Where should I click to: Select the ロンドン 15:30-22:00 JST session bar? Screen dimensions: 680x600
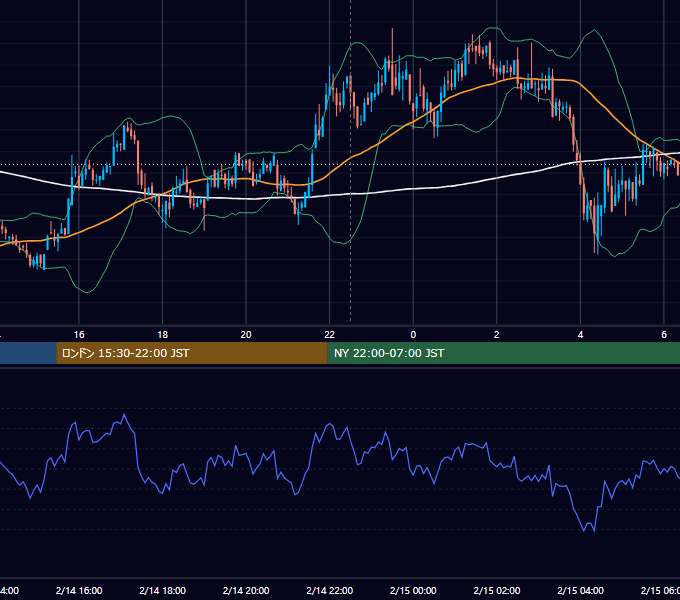click(192, 353)
